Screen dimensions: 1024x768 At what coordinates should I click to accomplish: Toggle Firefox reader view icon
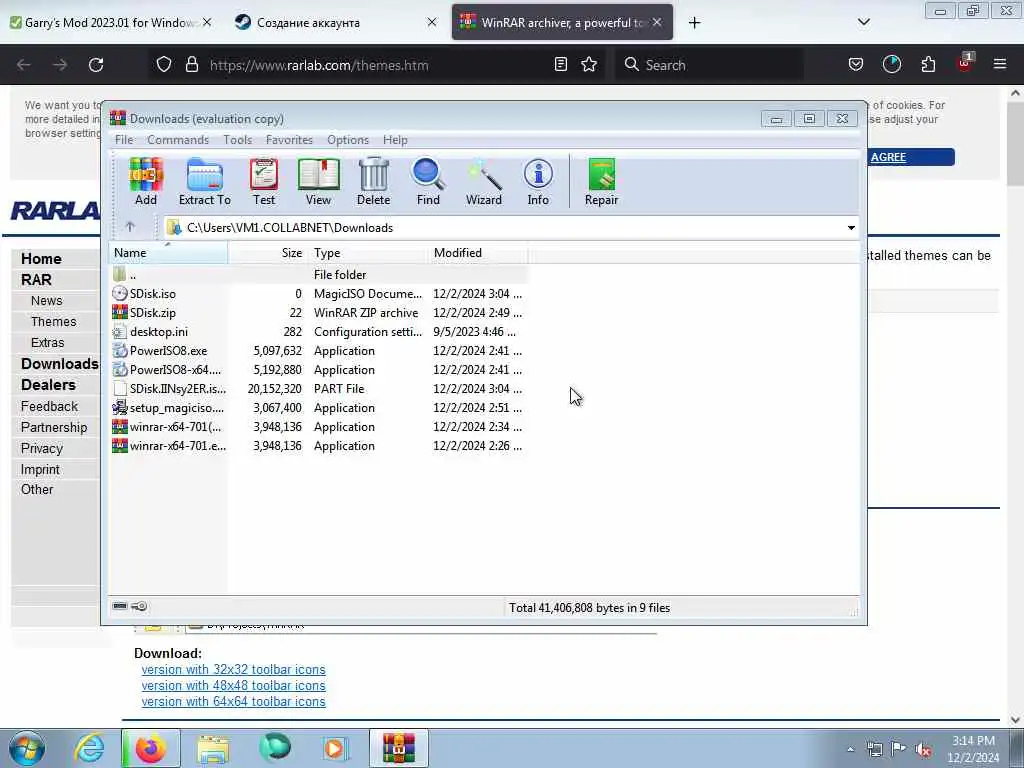[560, 65]
